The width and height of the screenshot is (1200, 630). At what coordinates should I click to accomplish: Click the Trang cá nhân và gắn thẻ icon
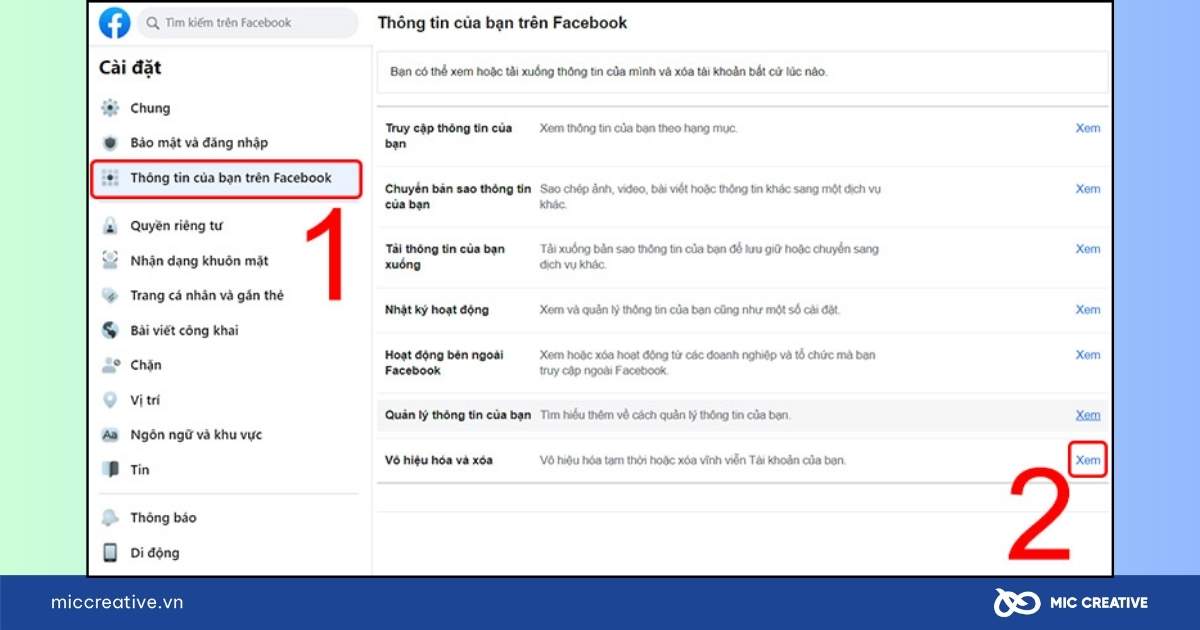pyautogui.click(x=110, y=296)
